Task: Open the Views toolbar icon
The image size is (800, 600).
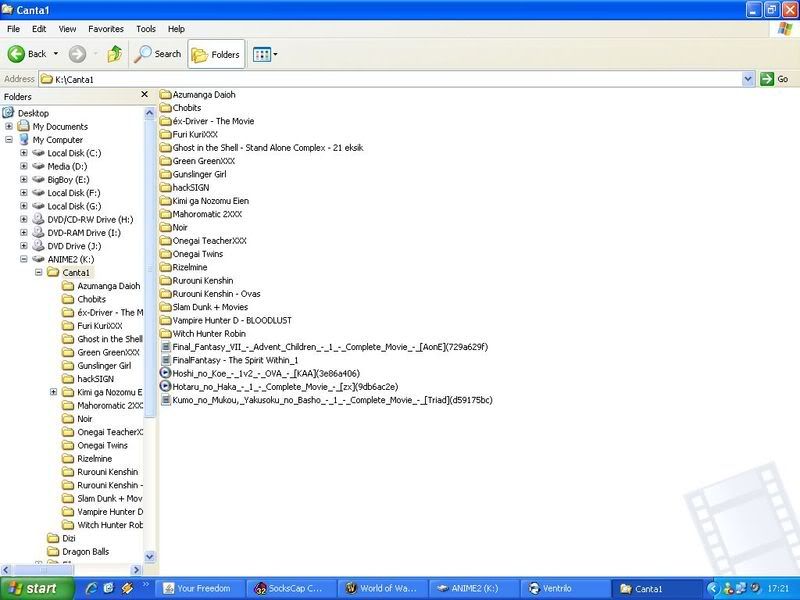Action: (262, 55)
